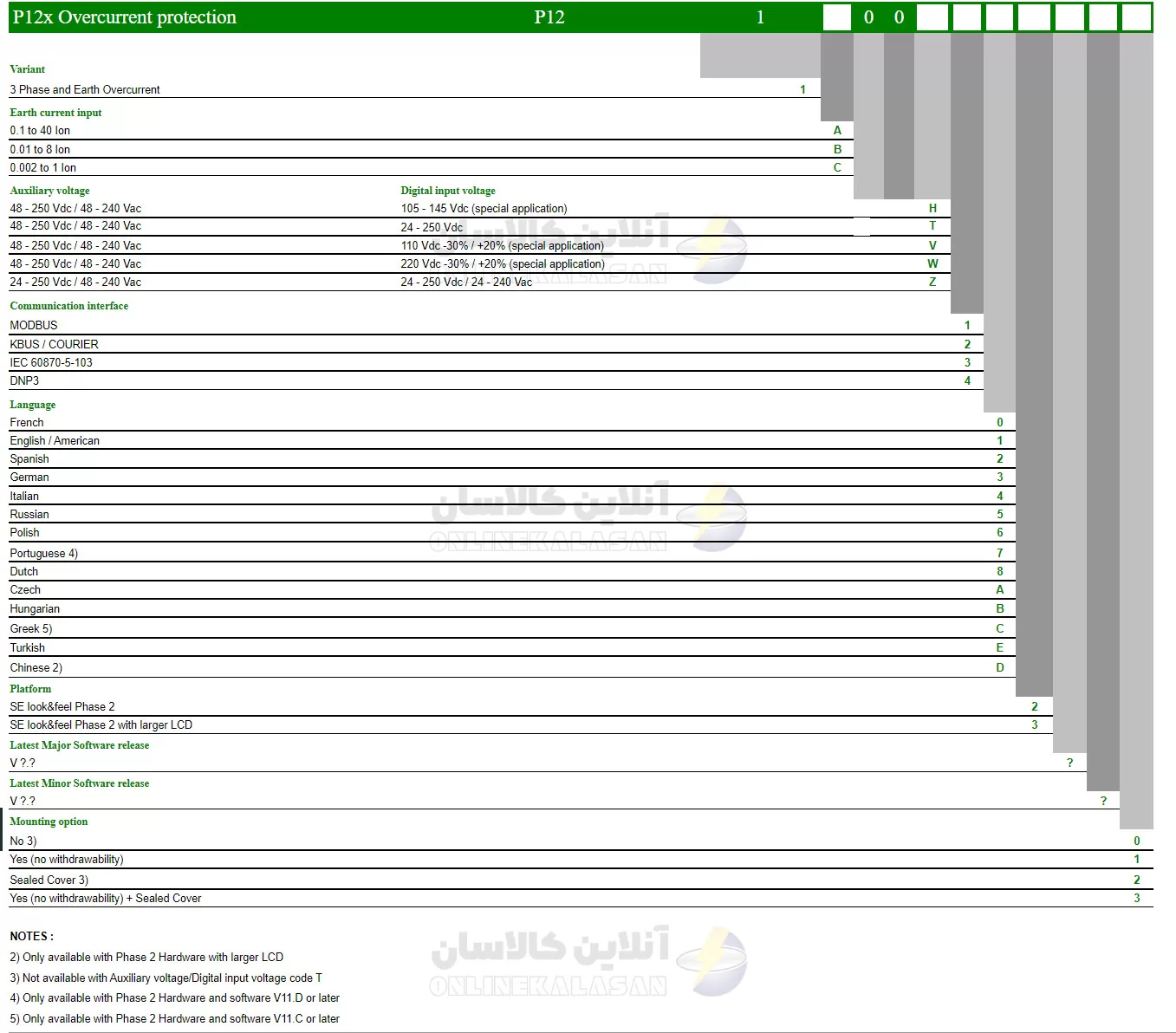The height and width of the screenshot is (1033, 1176).
Task: Select the 'Communication interface' heading
Action: tap(68, 306)
